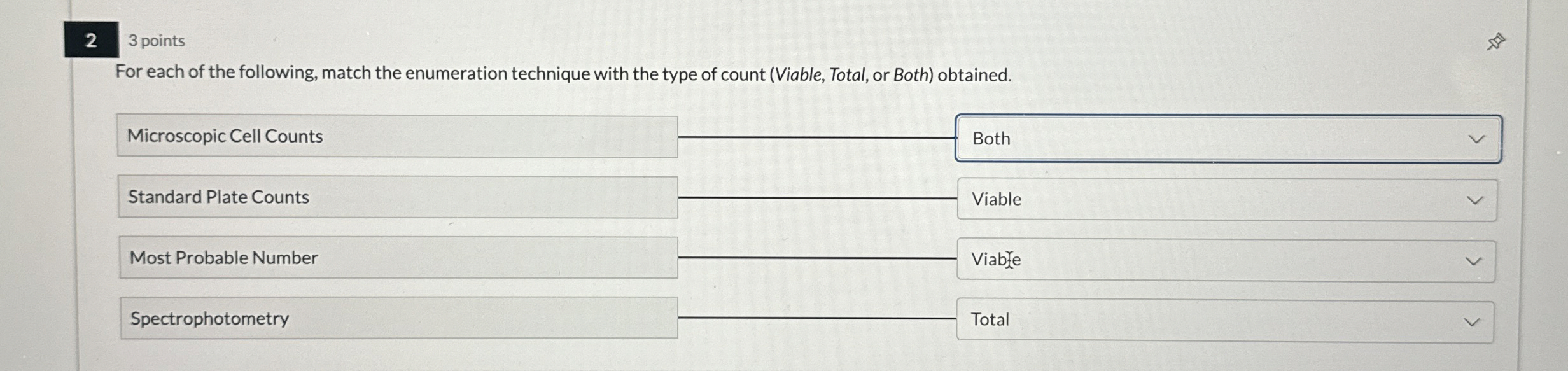Click the chevron beside the second Viable answer

[1474, 259]
